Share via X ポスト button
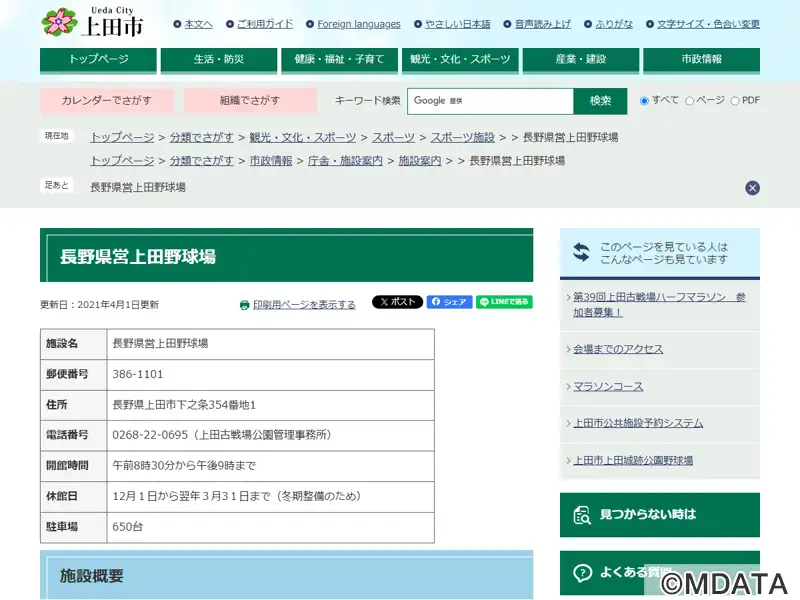Viewport: 800px width, 600px height. click(397, 302)
